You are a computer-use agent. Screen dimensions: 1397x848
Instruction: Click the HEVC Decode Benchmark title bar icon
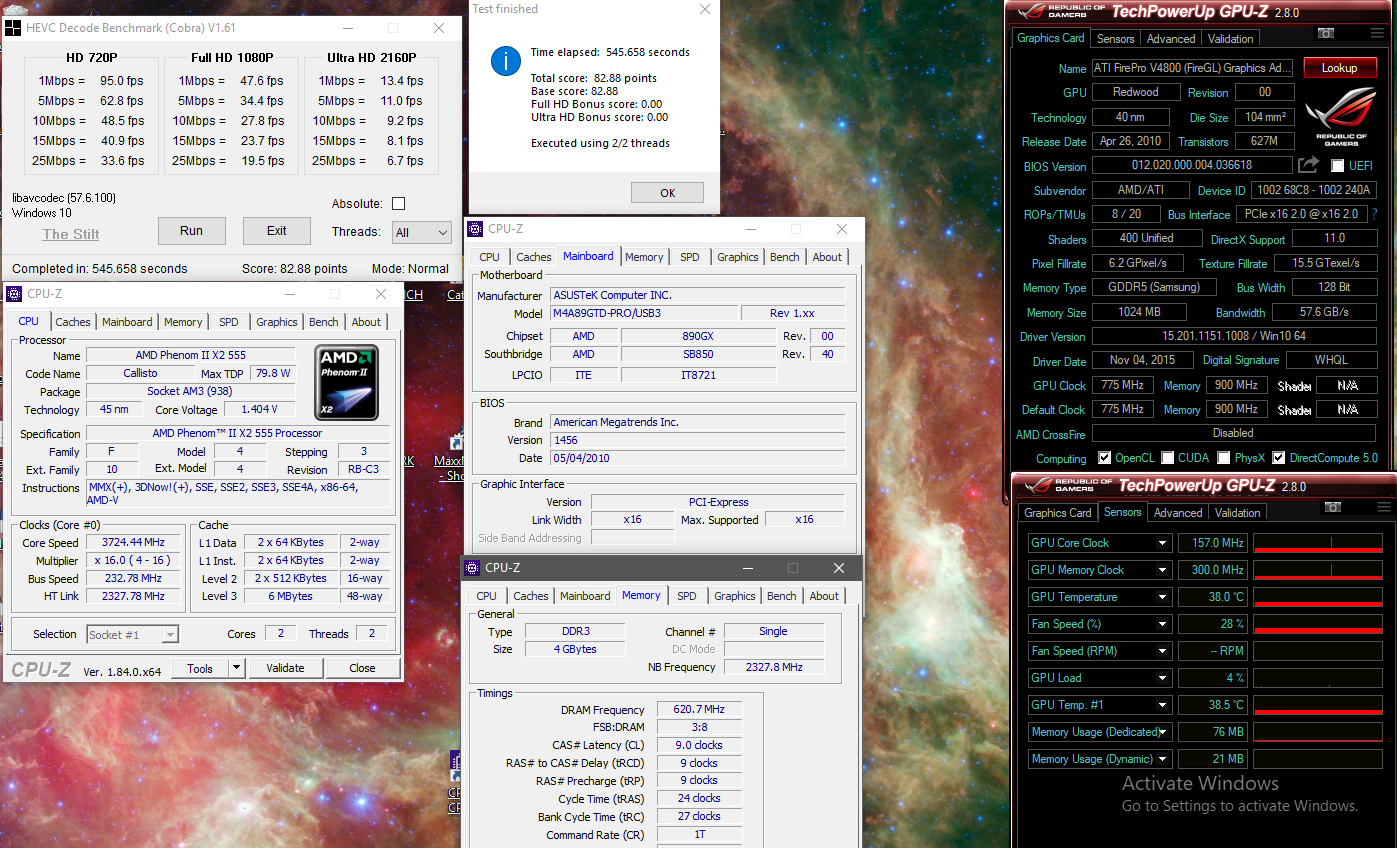pyautogui.click(x=12, y=28)
